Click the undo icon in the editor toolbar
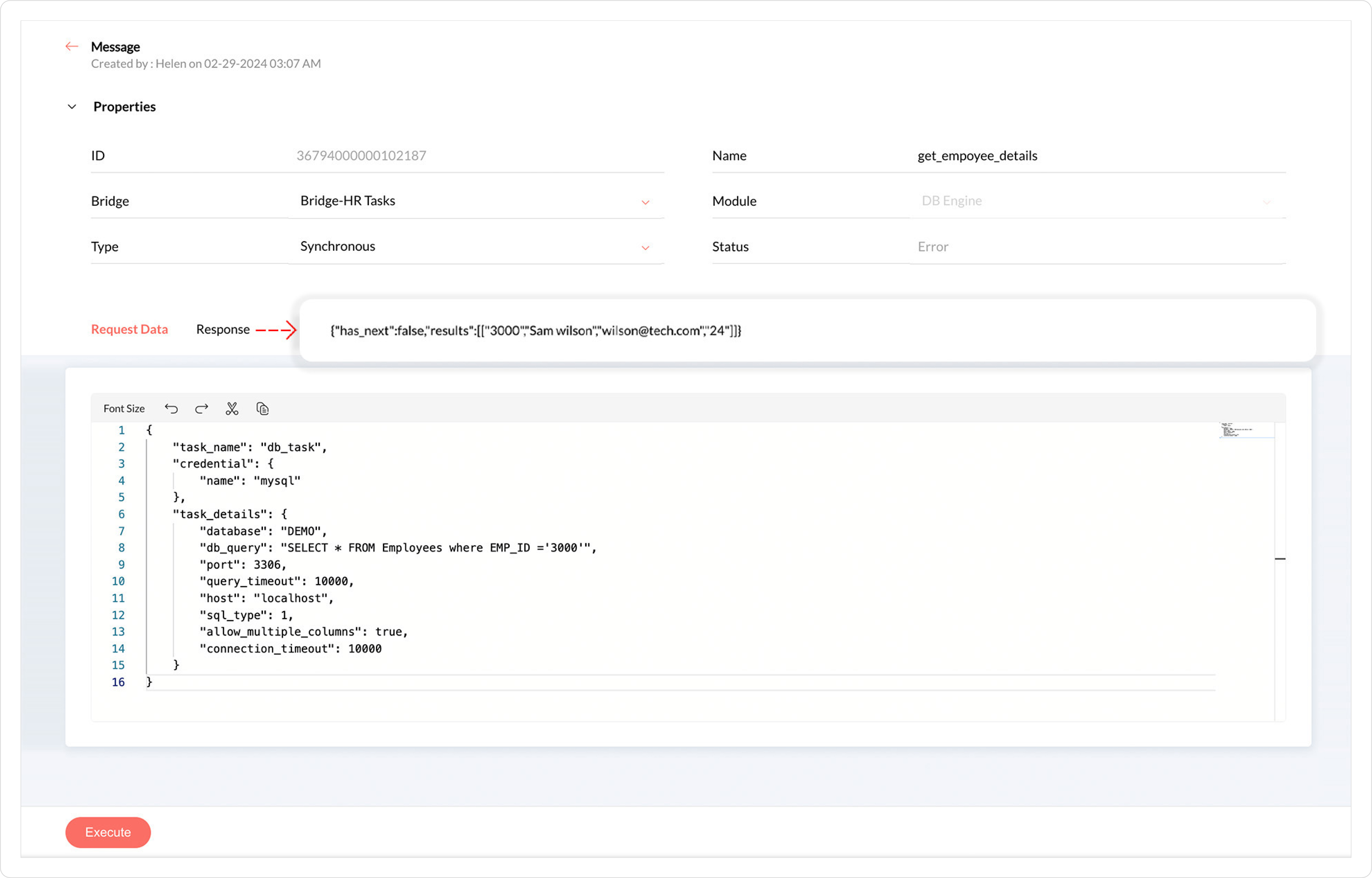The height and width of the screenshot is (878, 1372). coord(171,408)
